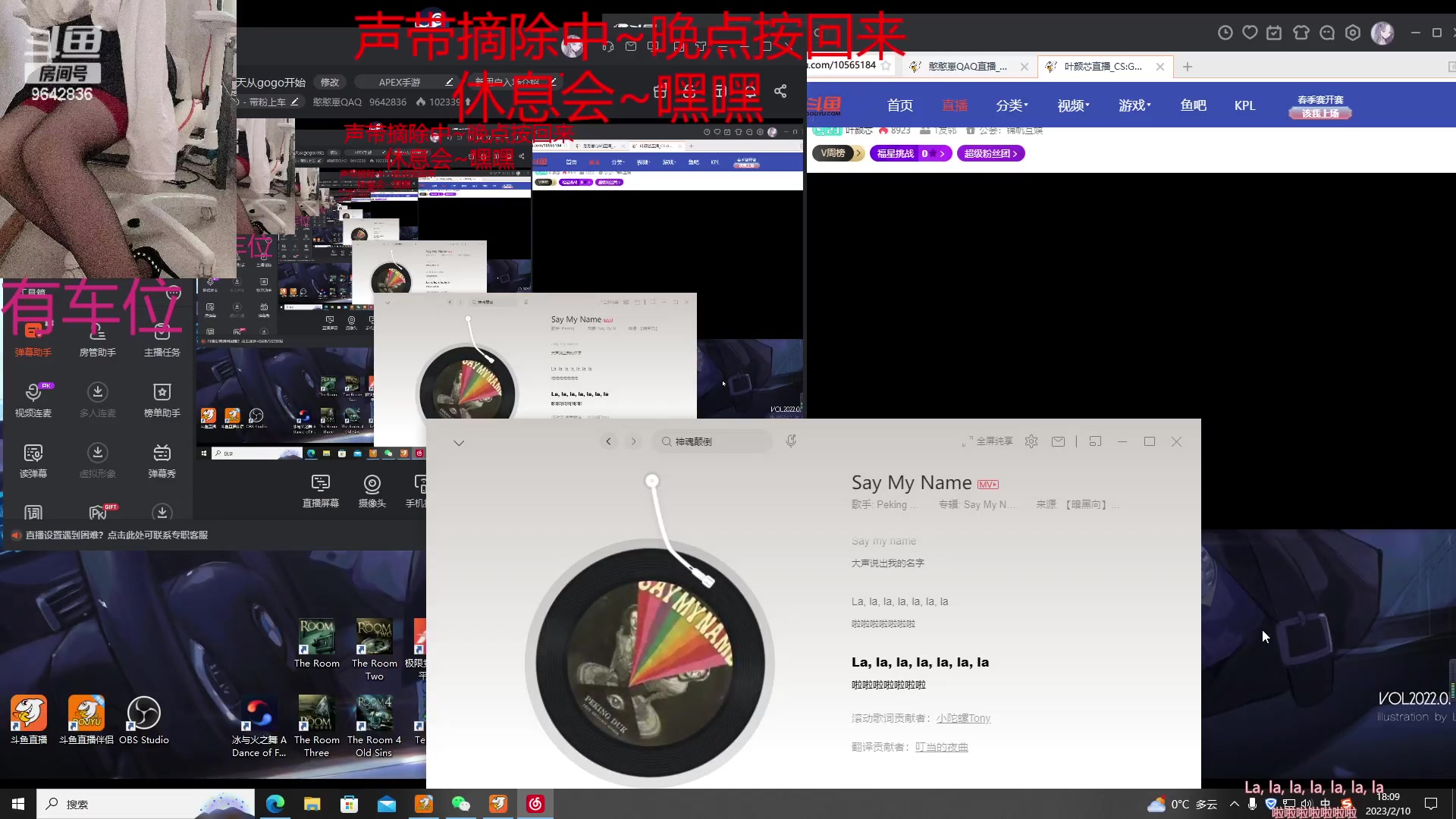The width and height of the screenshot is (1456, 819).
Task: Click Say My Name MV label button
Action: [x=988, y=484]
